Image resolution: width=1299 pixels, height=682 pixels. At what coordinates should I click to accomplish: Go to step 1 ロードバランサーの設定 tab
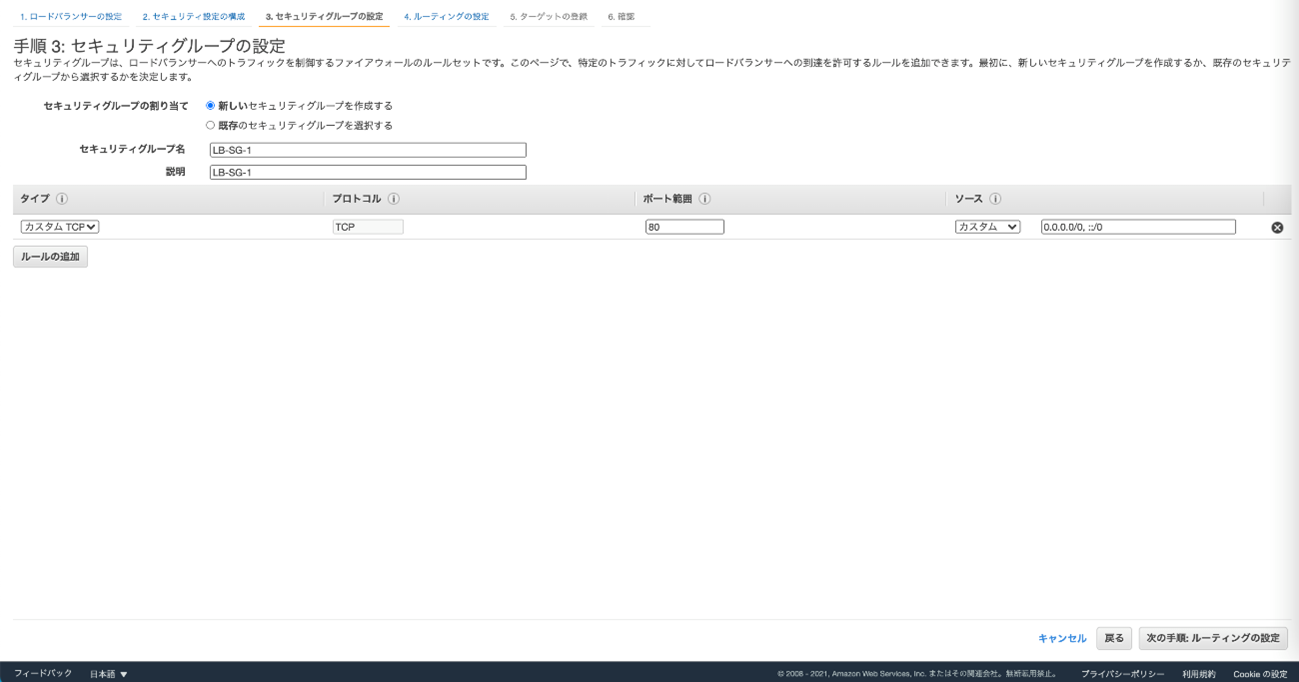(x=71, y=17)
